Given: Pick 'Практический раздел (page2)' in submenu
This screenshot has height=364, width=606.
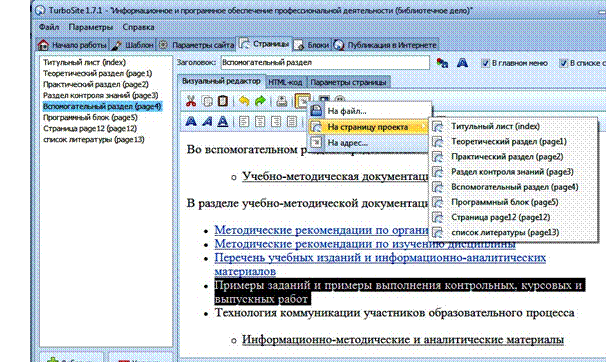Looking at the screenshot, I should point(513,156).
